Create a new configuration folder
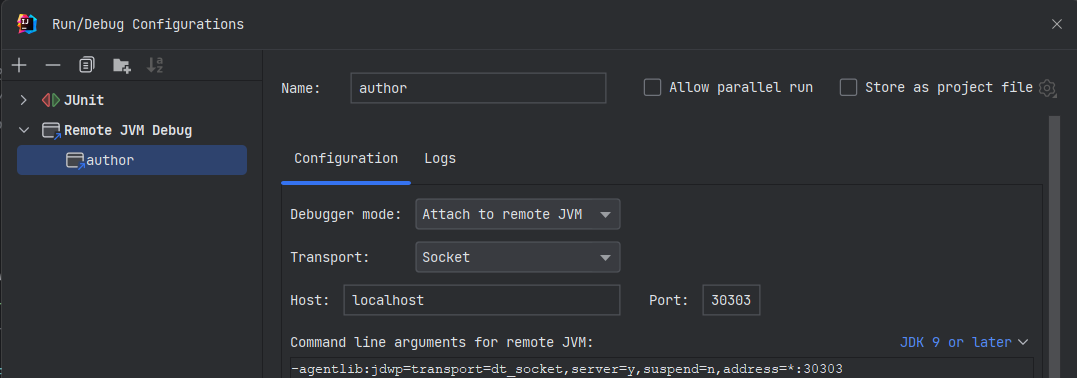Image resolution: width=1077 pixels, height=378 pixels. click(122, 65)
